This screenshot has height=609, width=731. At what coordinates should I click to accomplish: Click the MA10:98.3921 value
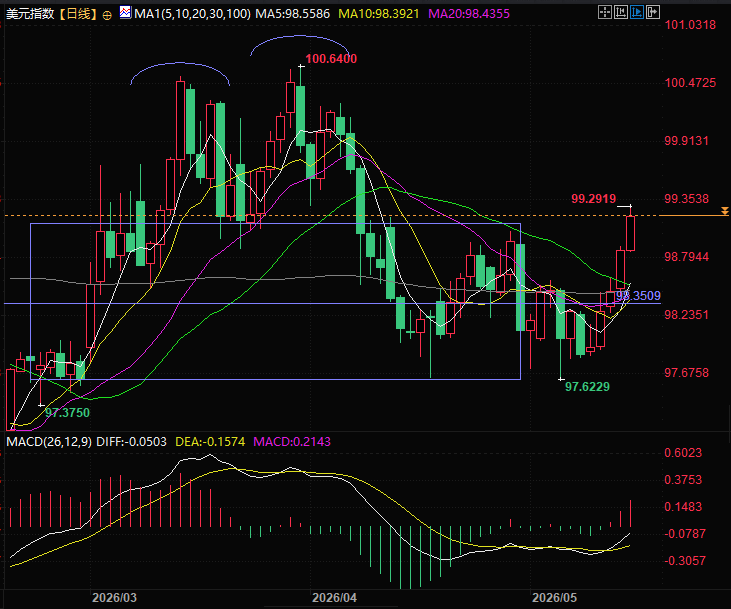(x=379, y=14)
